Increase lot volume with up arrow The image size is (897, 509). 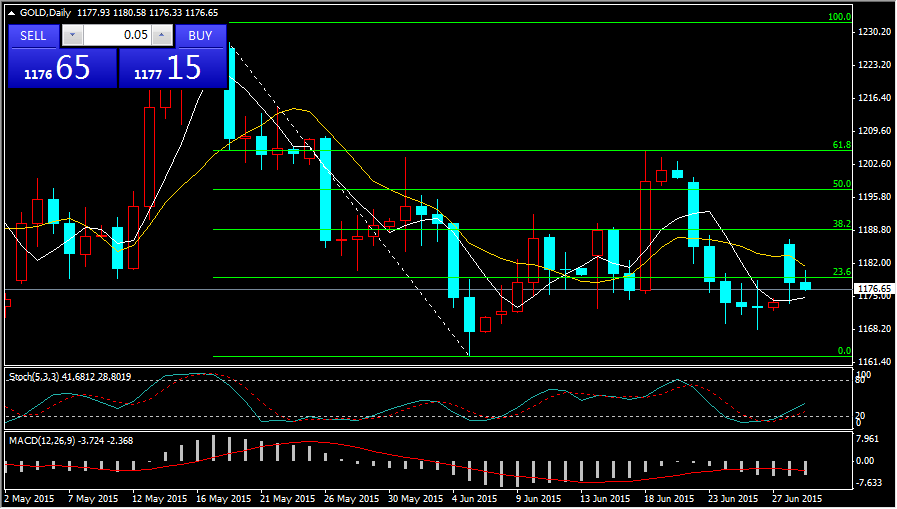tap(162, 35)
